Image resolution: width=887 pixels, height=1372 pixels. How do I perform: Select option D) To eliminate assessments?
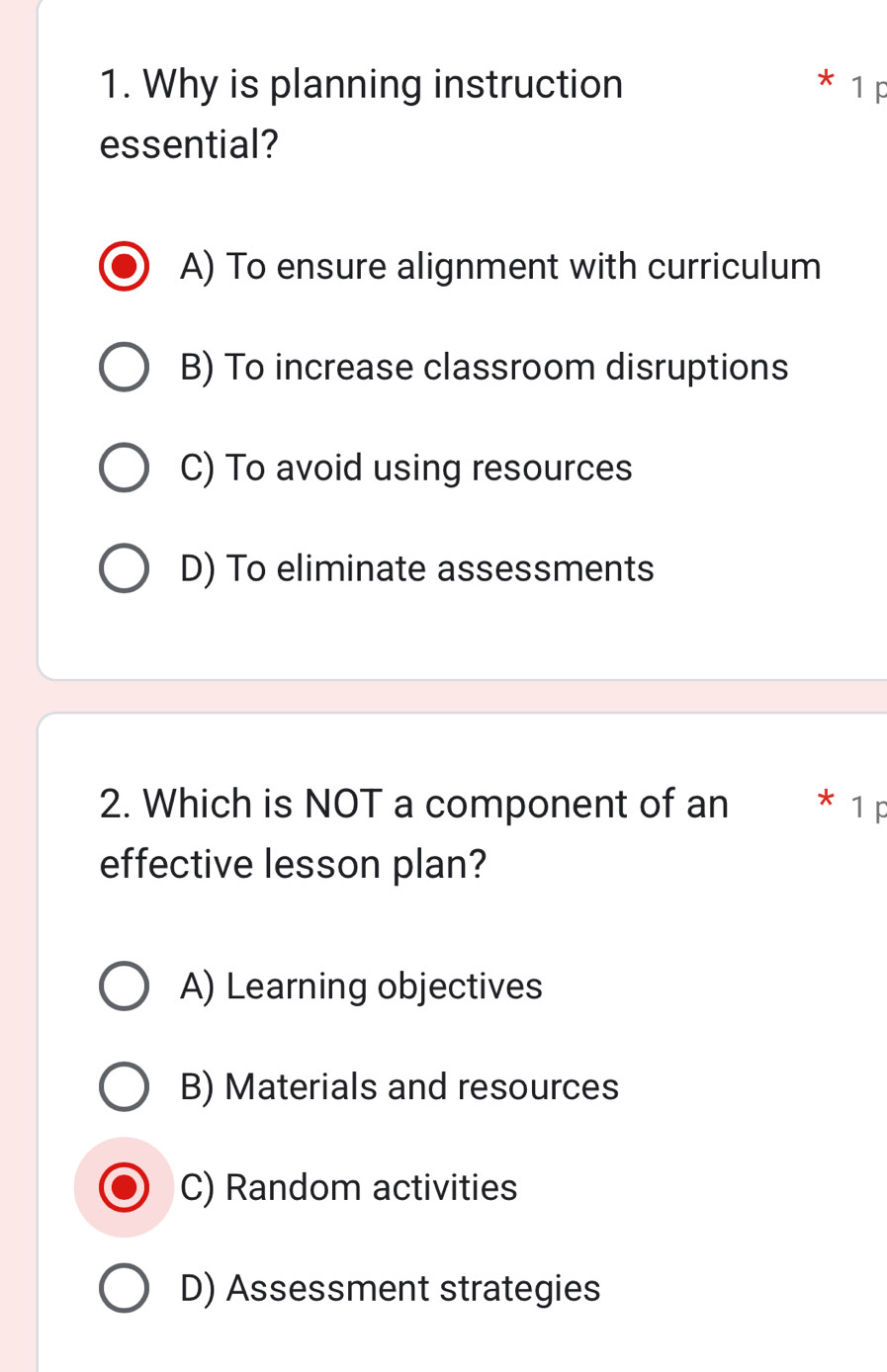point(123,567)
